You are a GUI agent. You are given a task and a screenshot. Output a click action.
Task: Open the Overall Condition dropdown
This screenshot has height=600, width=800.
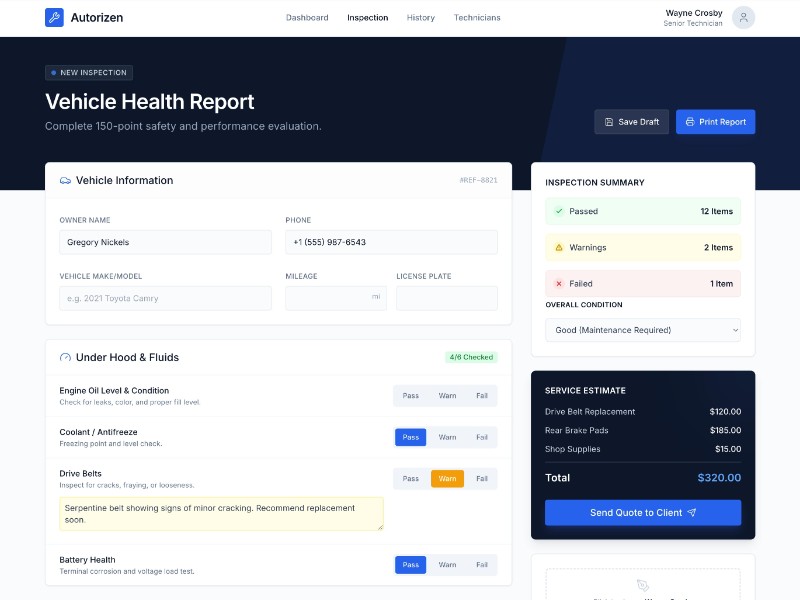pyautogui.click(x=642, y=329)
